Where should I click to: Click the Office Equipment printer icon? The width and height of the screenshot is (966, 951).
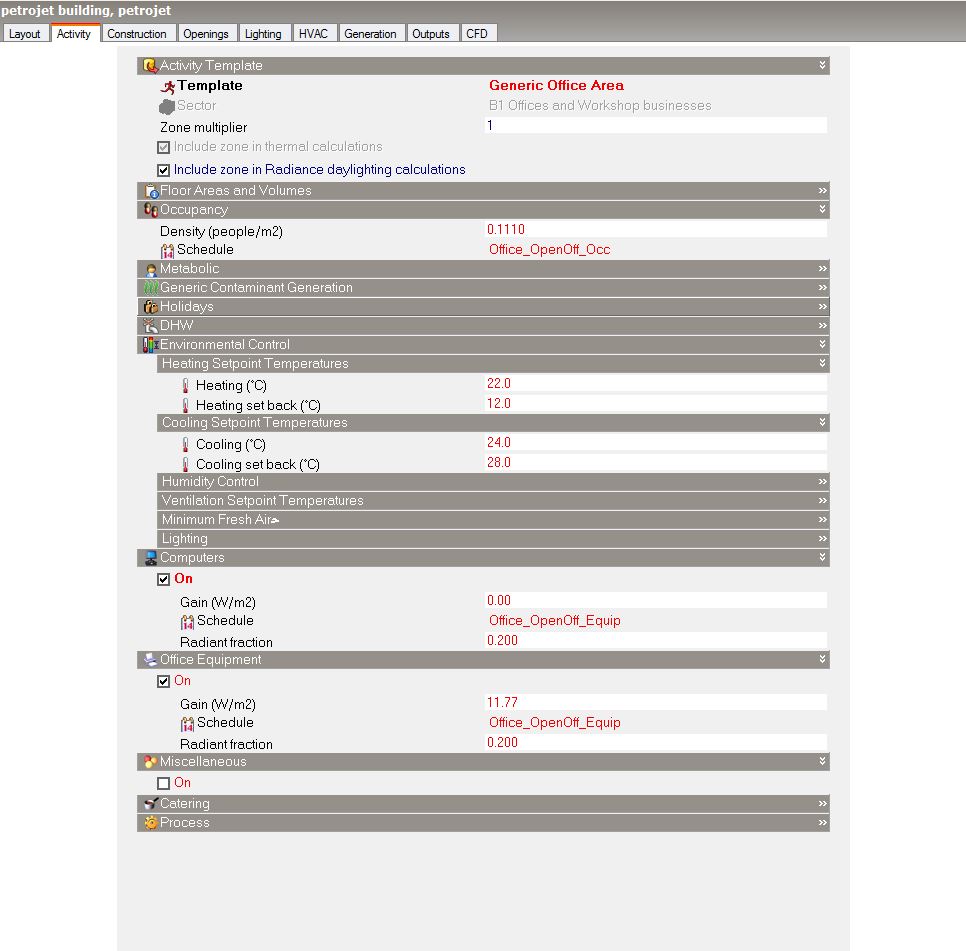click(151, 660)
